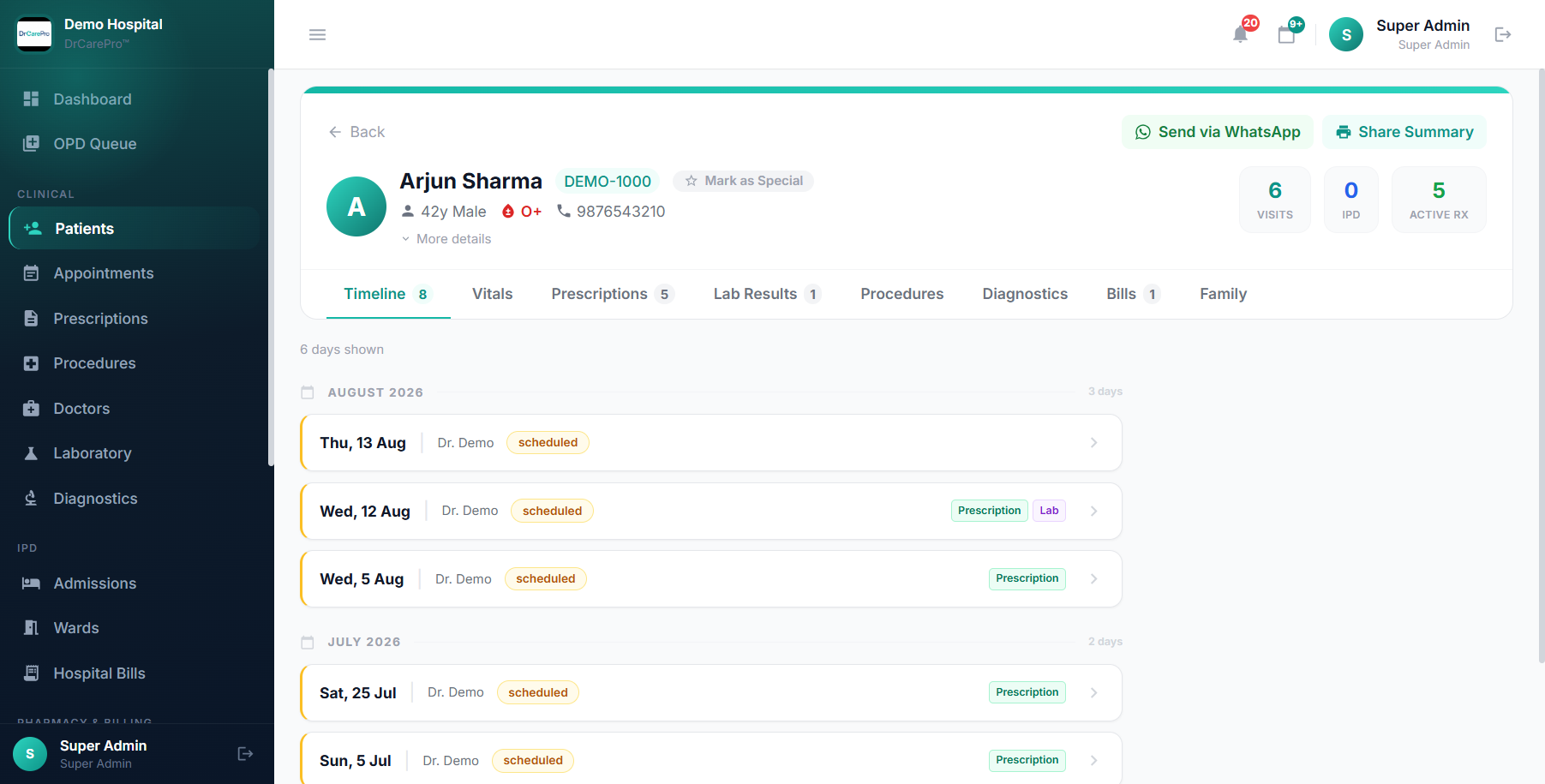Click the Super Admin avatar in header

[1345, 34]
